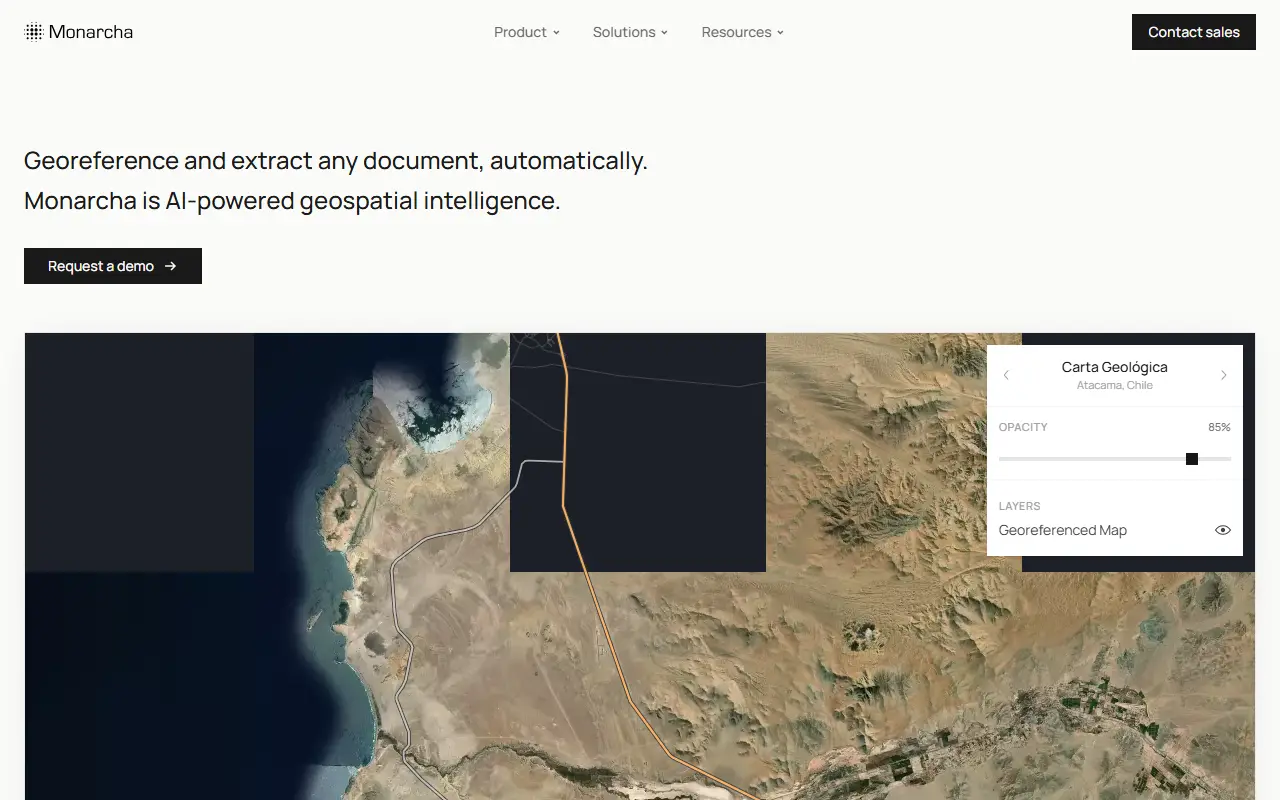Go to the next map with right chevron
Viewport: 1280px width, 800px height.
[1223, 375]
